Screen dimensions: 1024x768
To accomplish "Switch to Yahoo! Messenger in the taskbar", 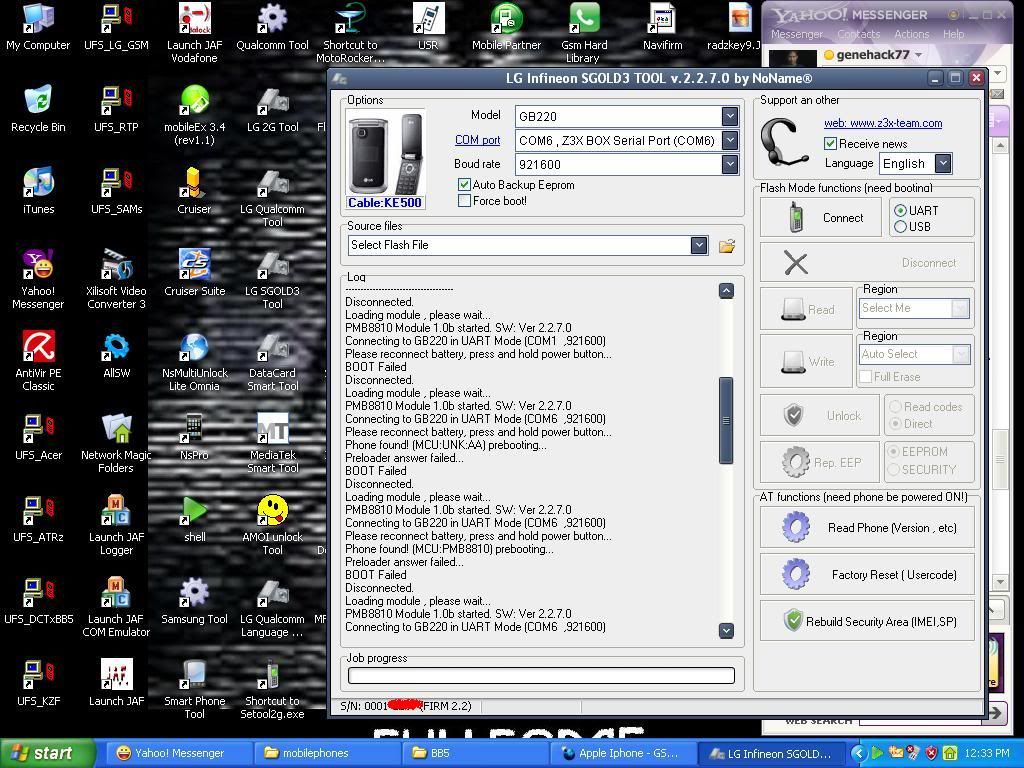I will point(179,753).
